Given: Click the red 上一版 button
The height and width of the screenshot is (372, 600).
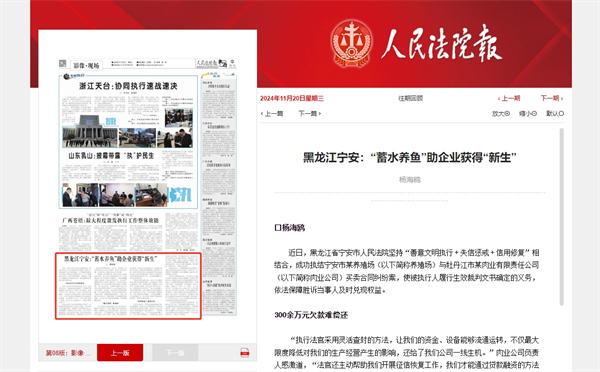Looking at the screenshot, I should (x=120, y=352).
